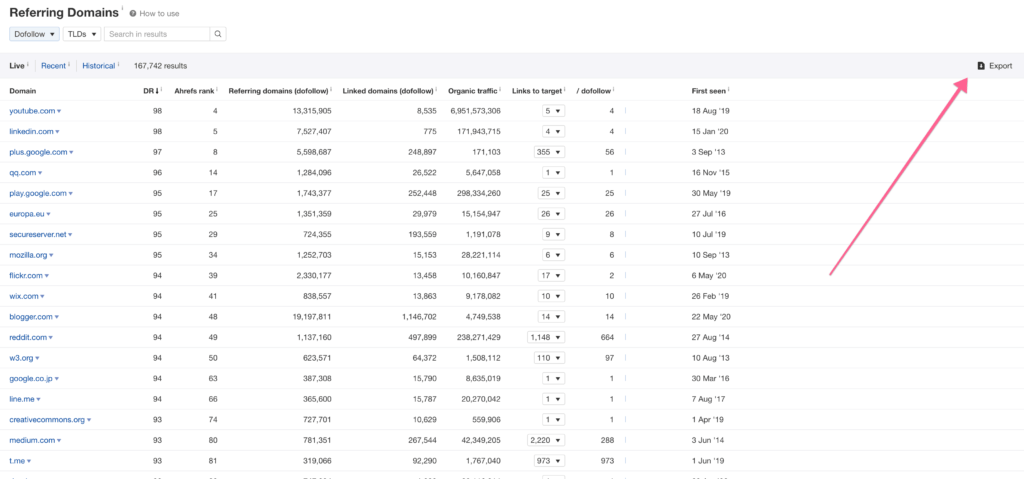The width and height of the screenshot is (1024, 479).
Task: Click organic traffic value 6,951,573,306
Action: point(475,111)
